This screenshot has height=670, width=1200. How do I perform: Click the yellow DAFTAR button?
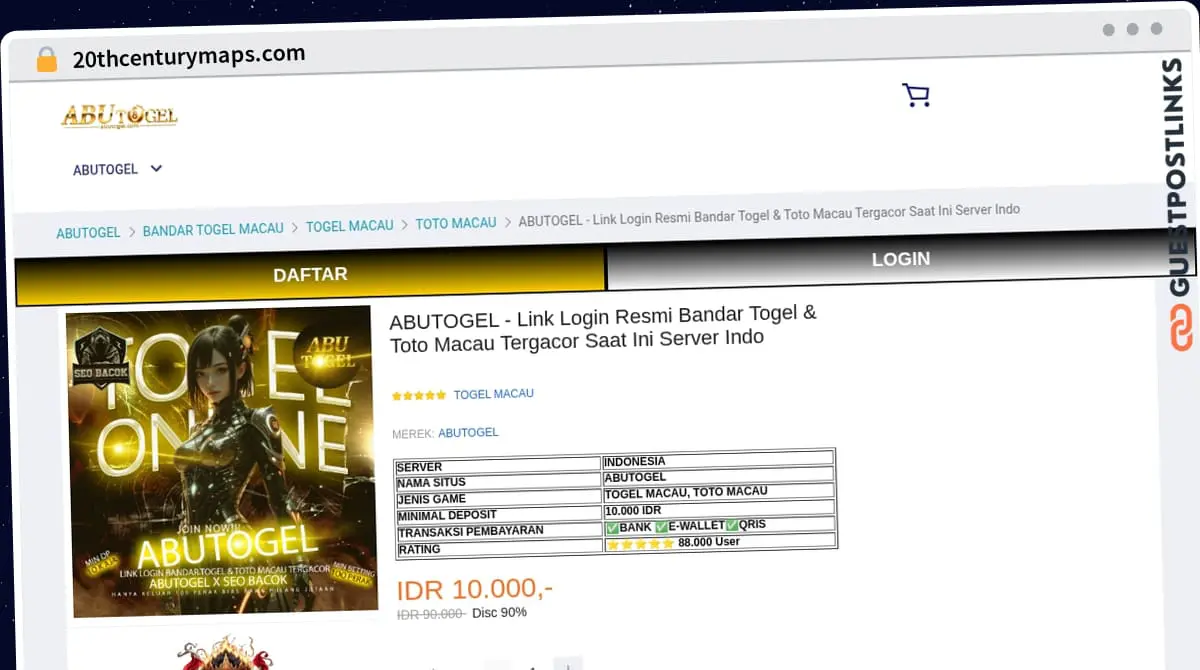[310, 275]
